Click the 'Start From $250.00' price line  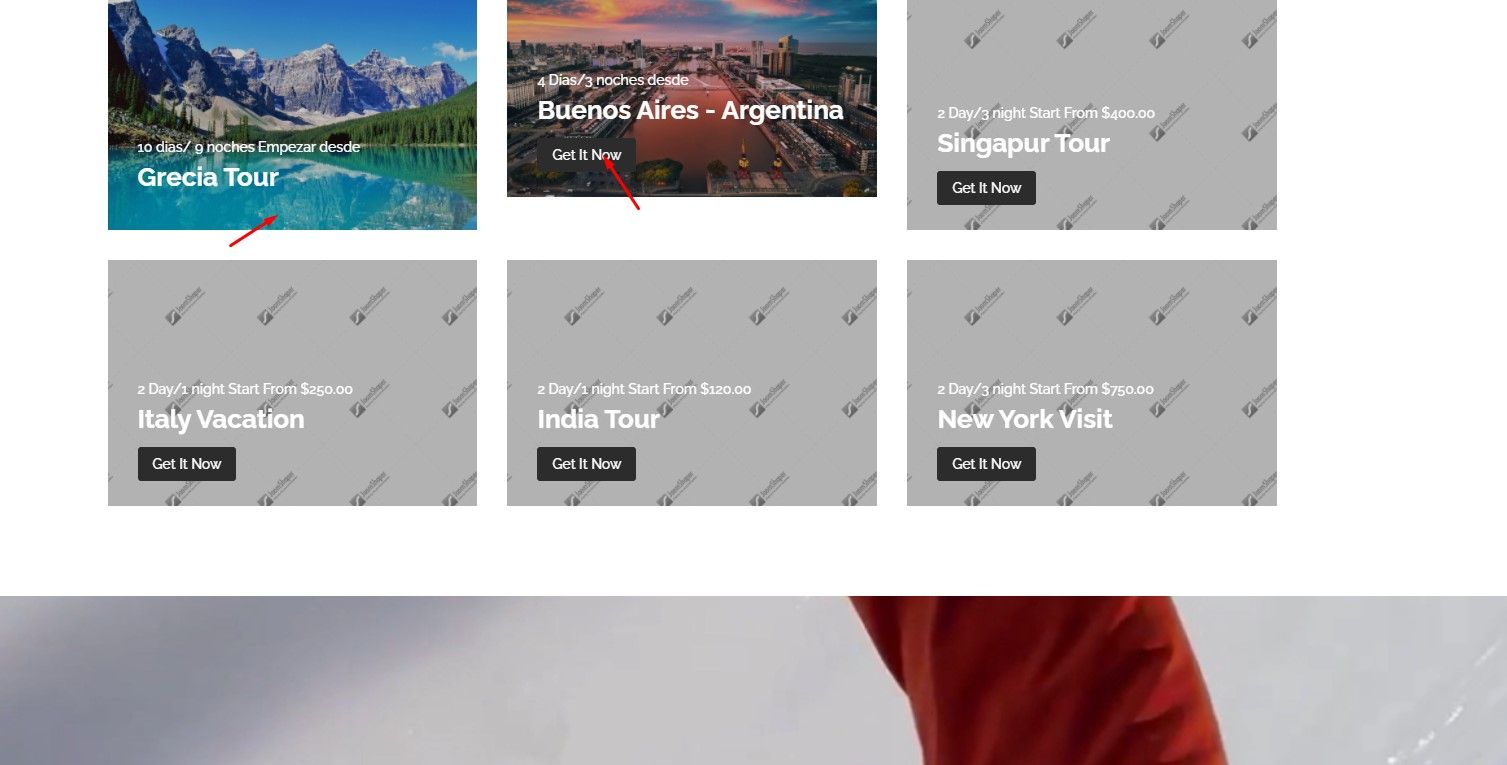click(245, 389)
